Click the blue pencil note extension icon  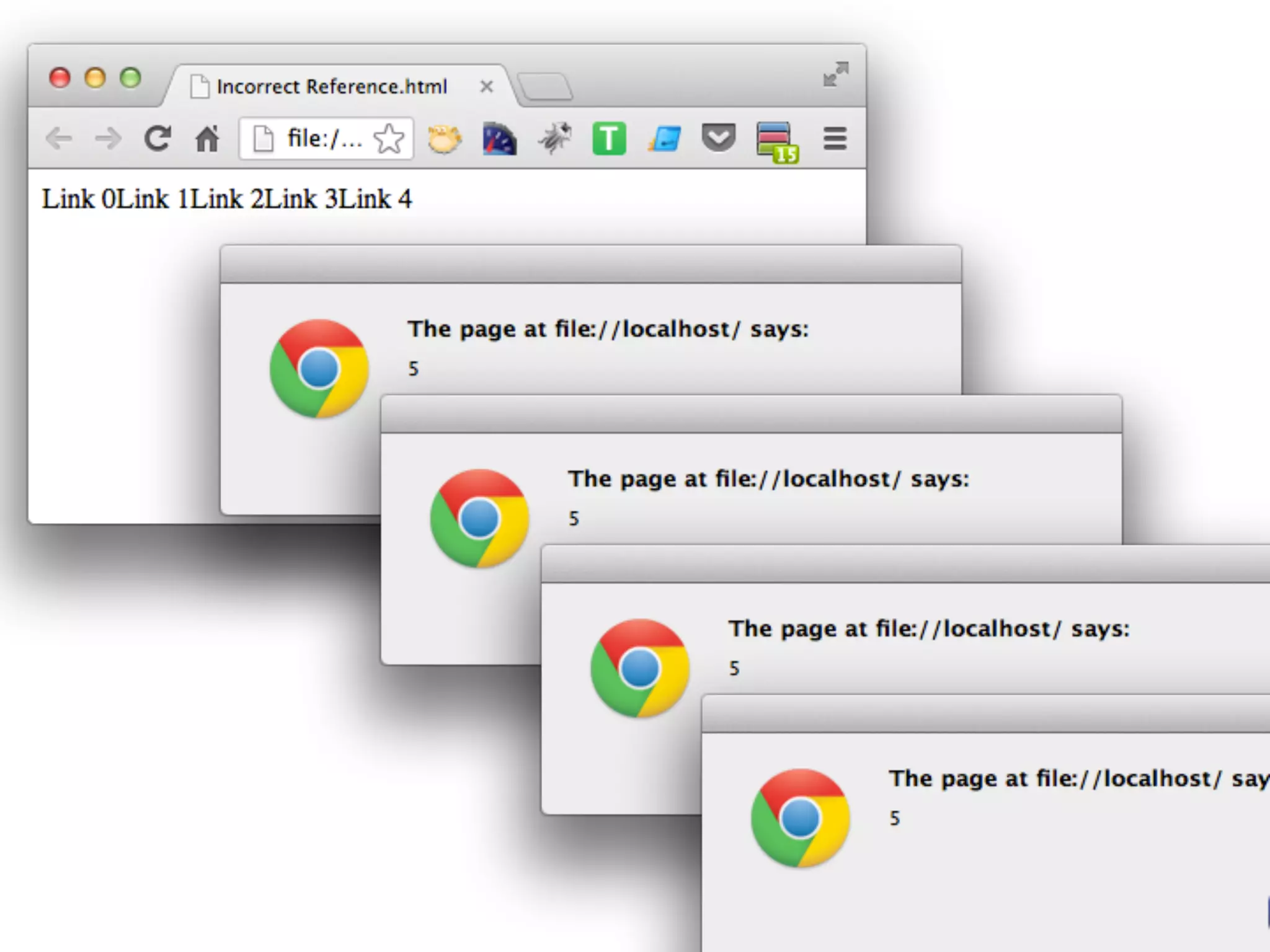click(664, 138)
